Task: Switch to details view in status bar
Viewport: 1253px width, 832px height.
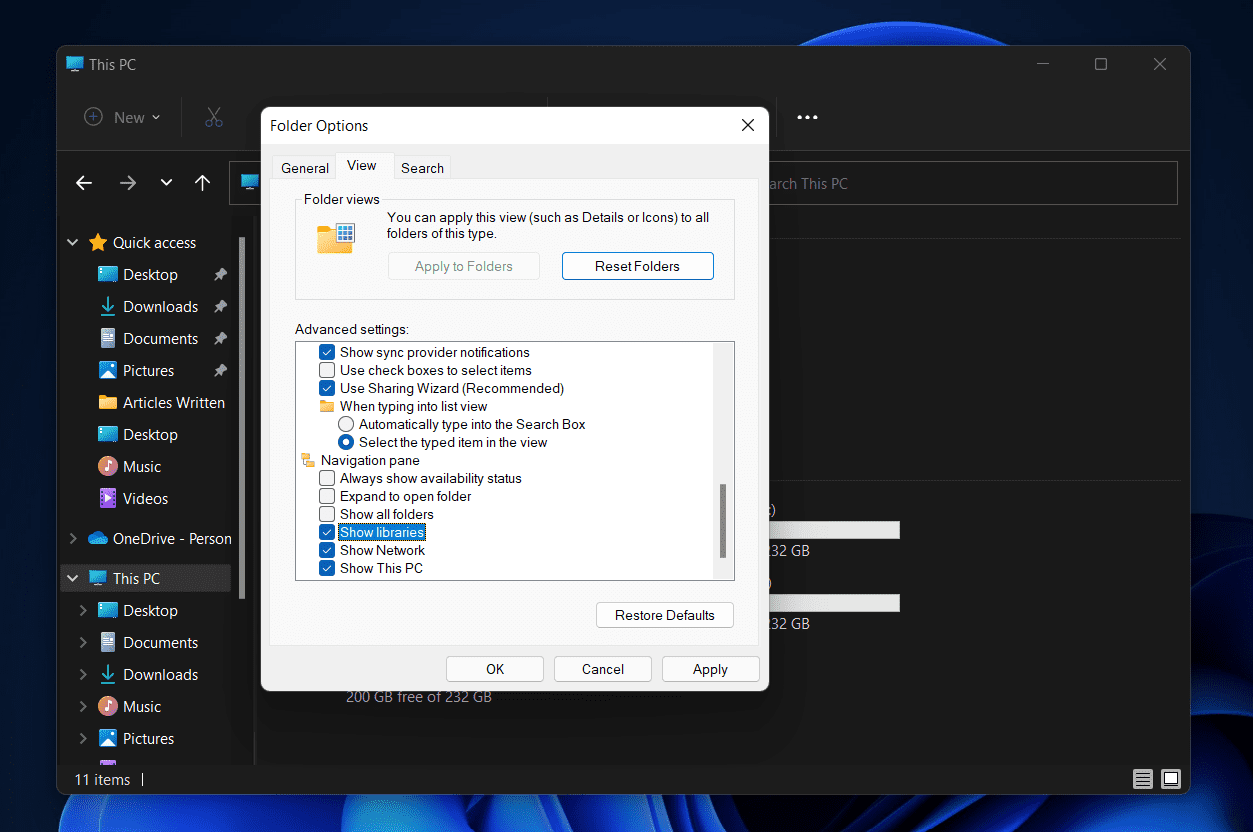Action: tap(1142, 779)
